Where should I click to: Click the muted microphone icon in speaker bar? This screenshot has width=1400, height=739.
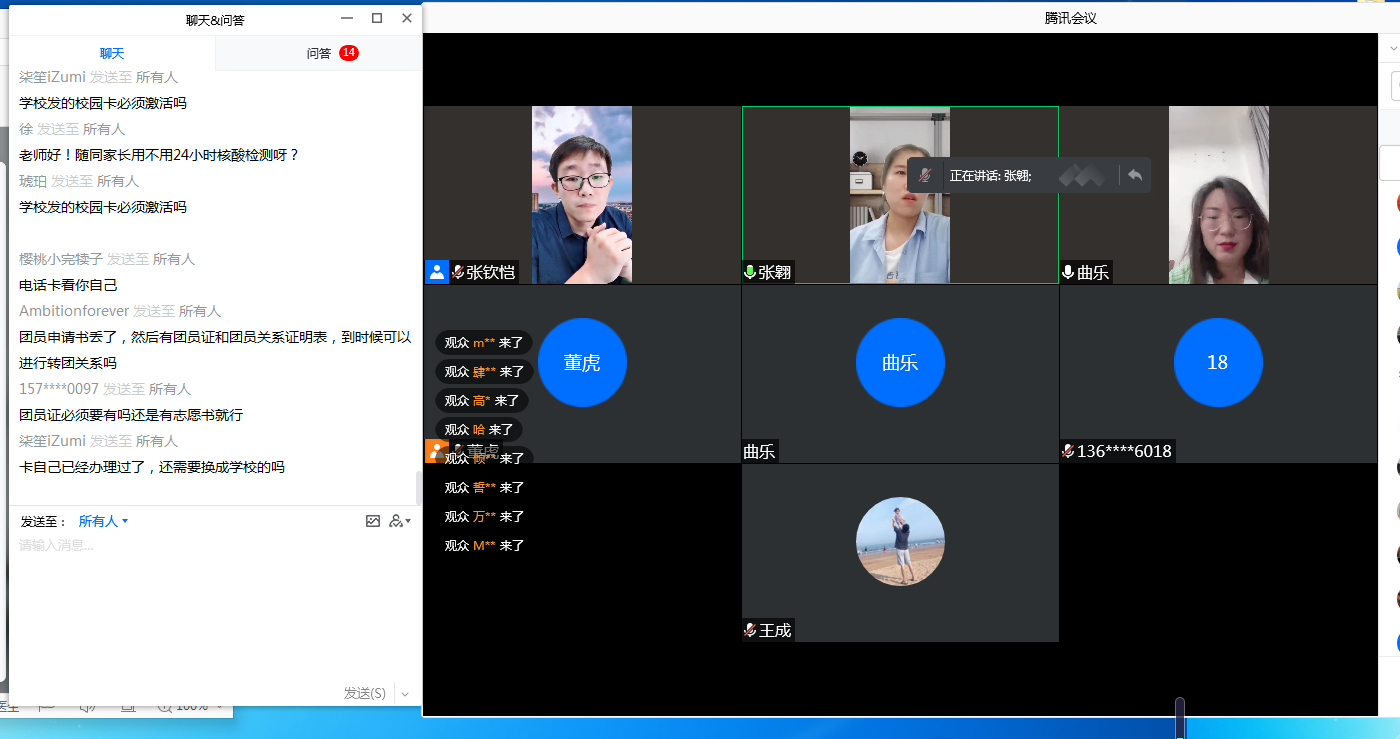926,175
